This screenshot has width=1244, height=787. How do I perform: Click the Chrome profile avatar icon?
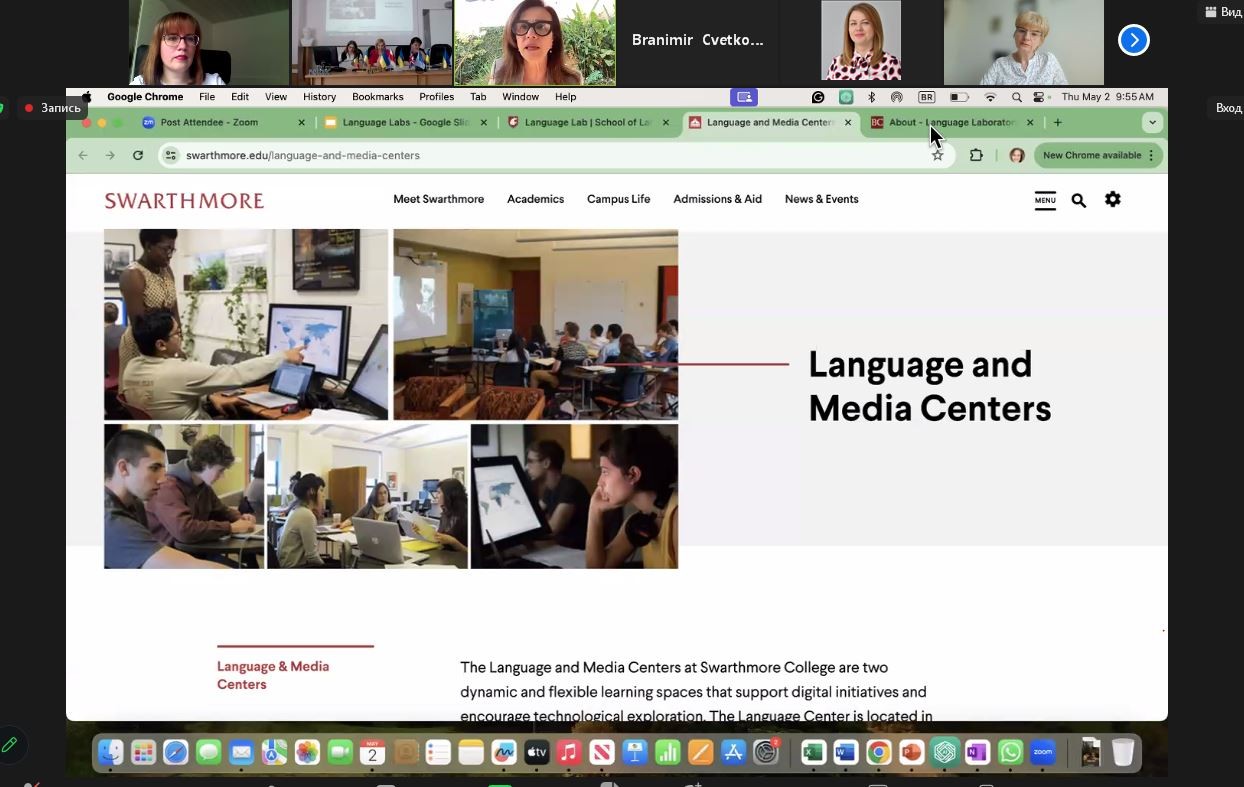coord(1017,155)
